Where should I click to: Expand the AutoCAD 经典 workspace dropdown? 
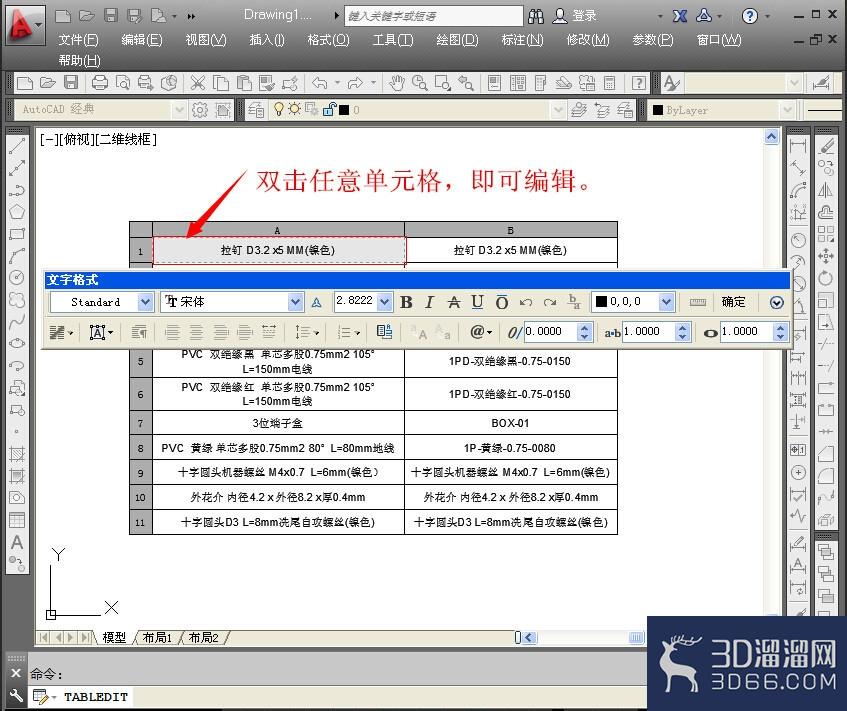pyautogui.click(x=179, y=110)
